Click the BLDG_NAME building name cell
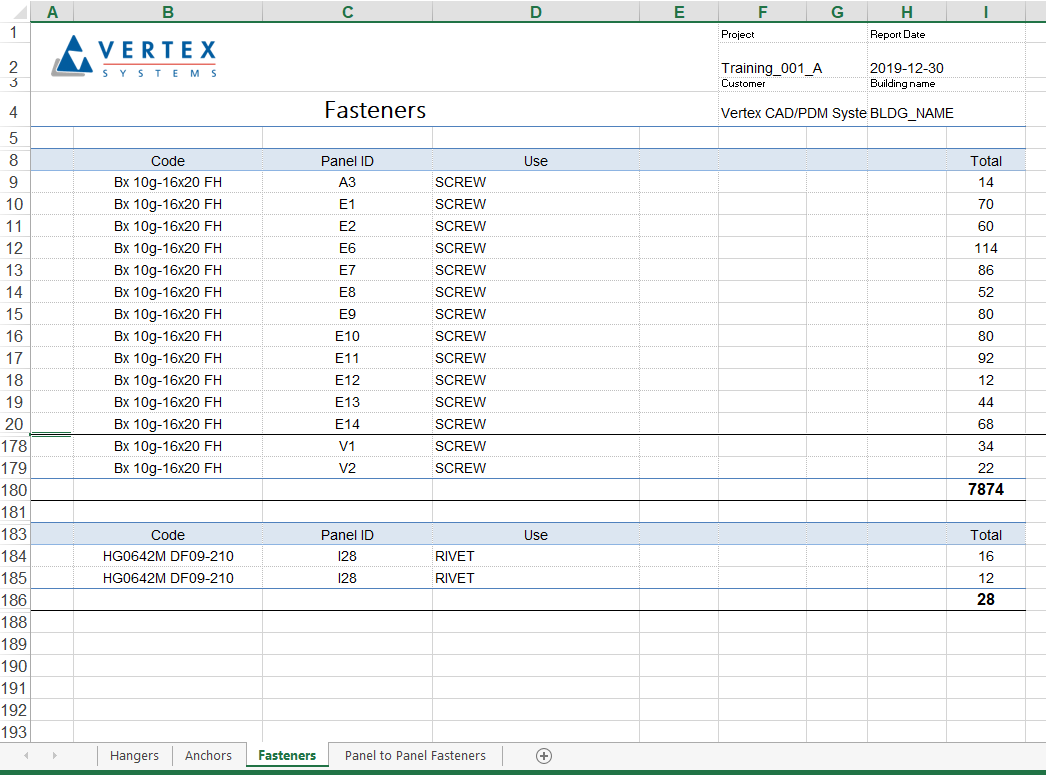This screenshot has width=1046, height=775. 911,113
